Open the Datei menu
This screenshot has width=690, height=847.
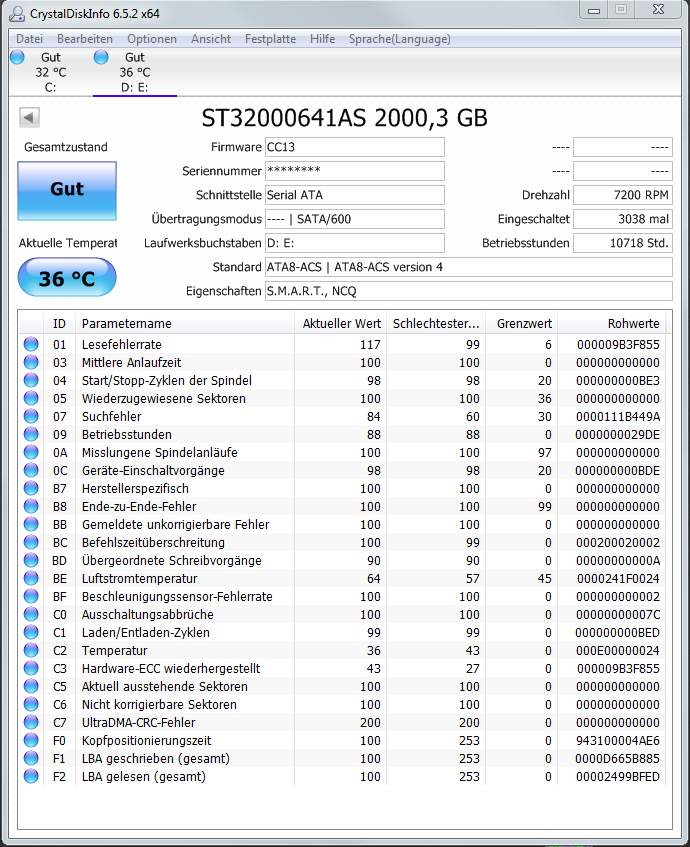point(29,39)
